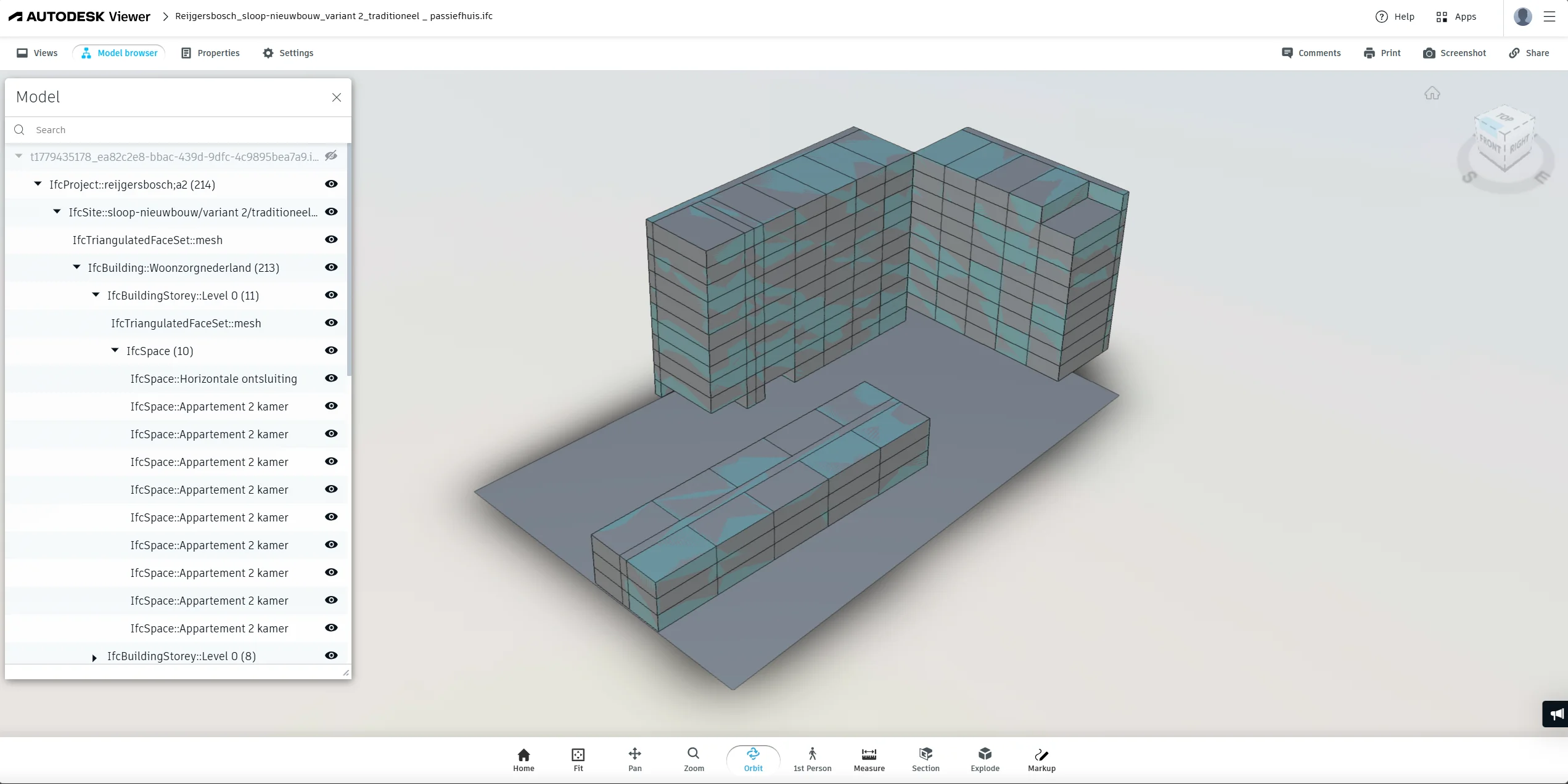Toggle visibility of IfcSite::sloop-nieuwbouw node
1568x784 pixels.
point(331,211)
